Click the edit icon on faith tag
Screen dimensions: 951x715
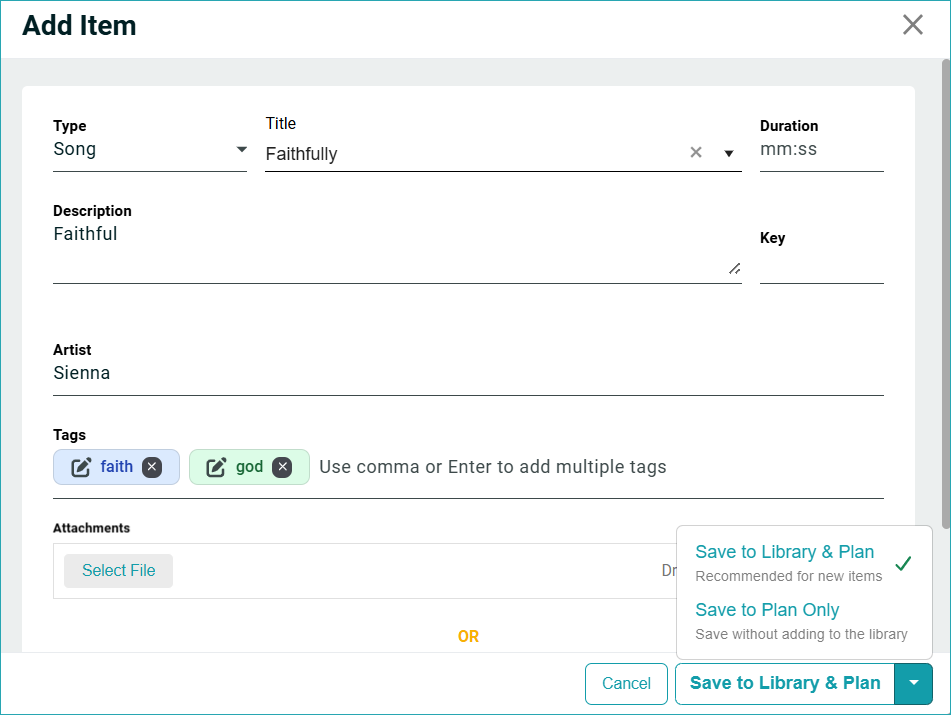81,467
